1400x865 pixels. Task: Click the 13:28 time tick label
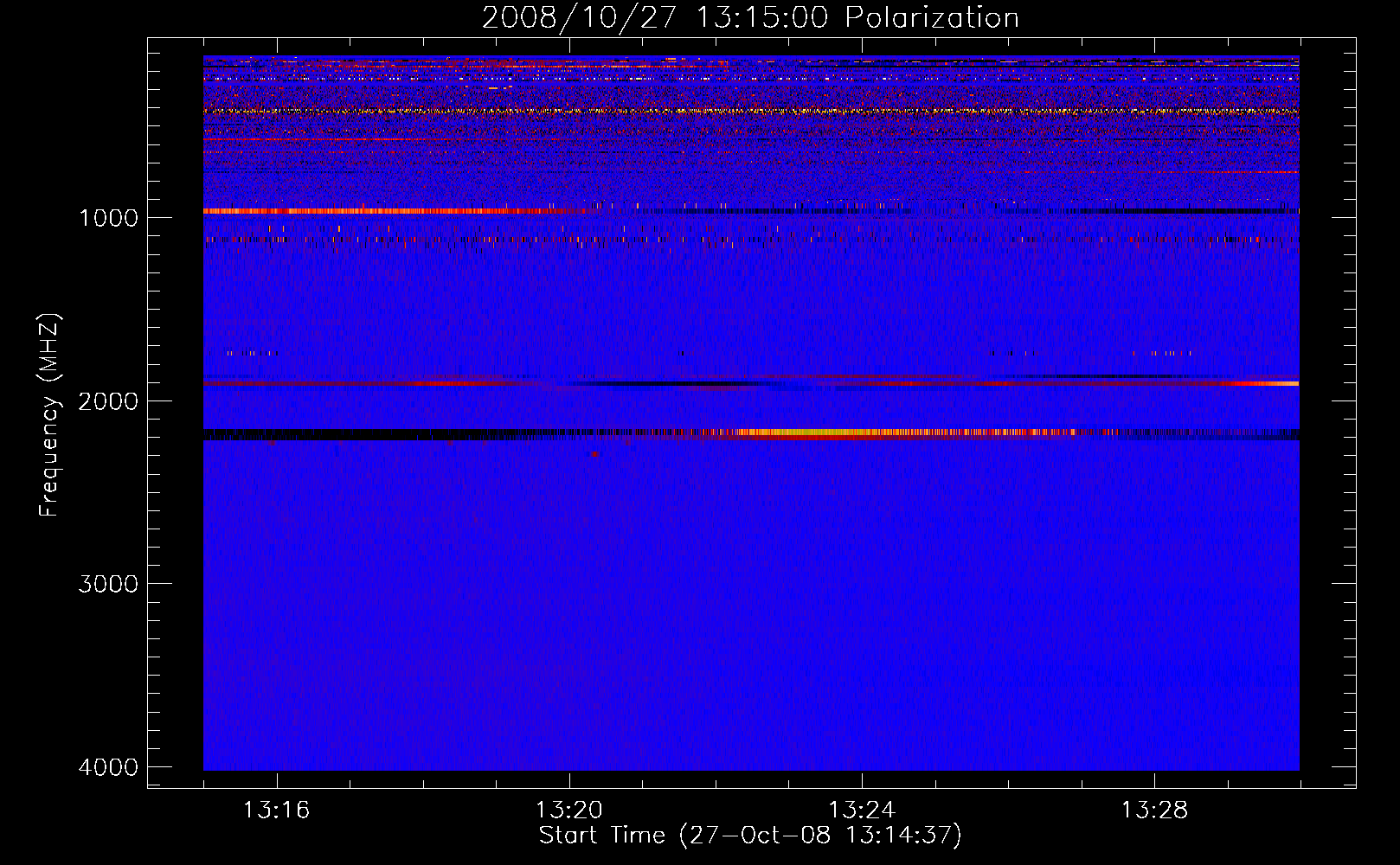1154,810
